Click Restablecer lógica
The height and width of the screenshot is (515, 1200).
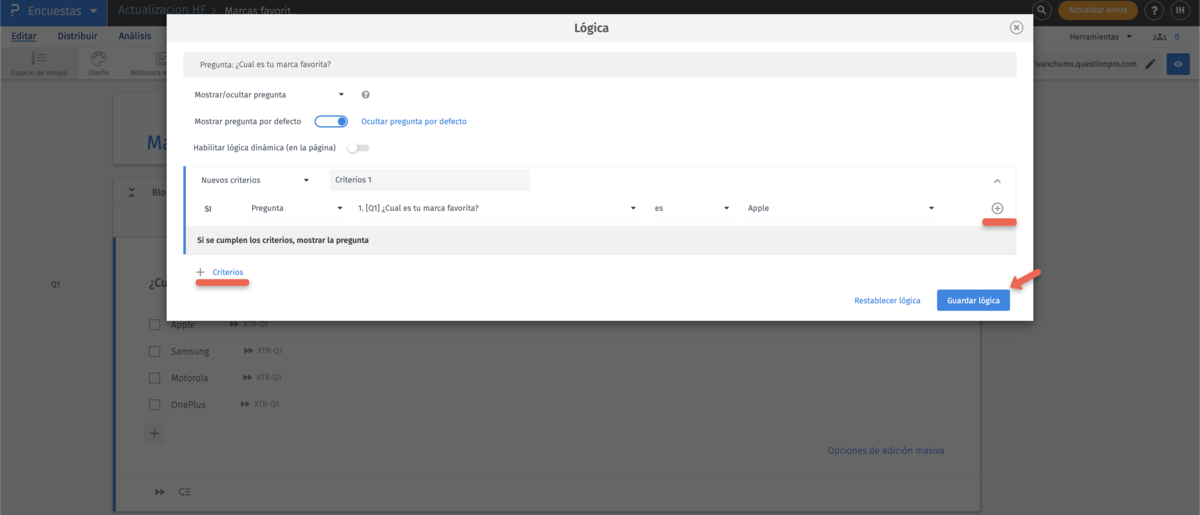(x=887, y=300)
